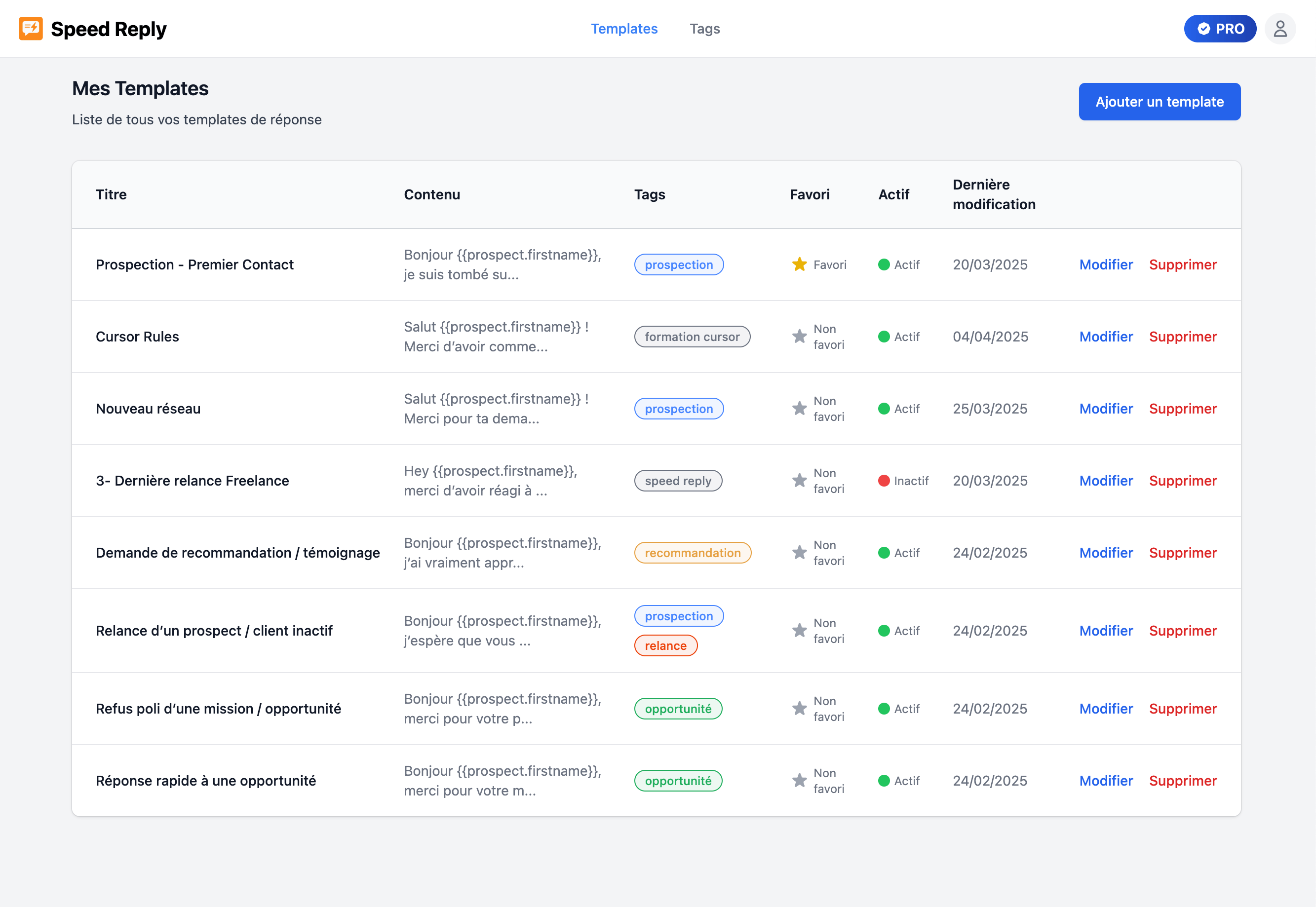Unfavorite the Prospection - Premier Contact template
The height and width of the screenshot is (907, 1316).
pyautogui.click(x=799, y=265)
